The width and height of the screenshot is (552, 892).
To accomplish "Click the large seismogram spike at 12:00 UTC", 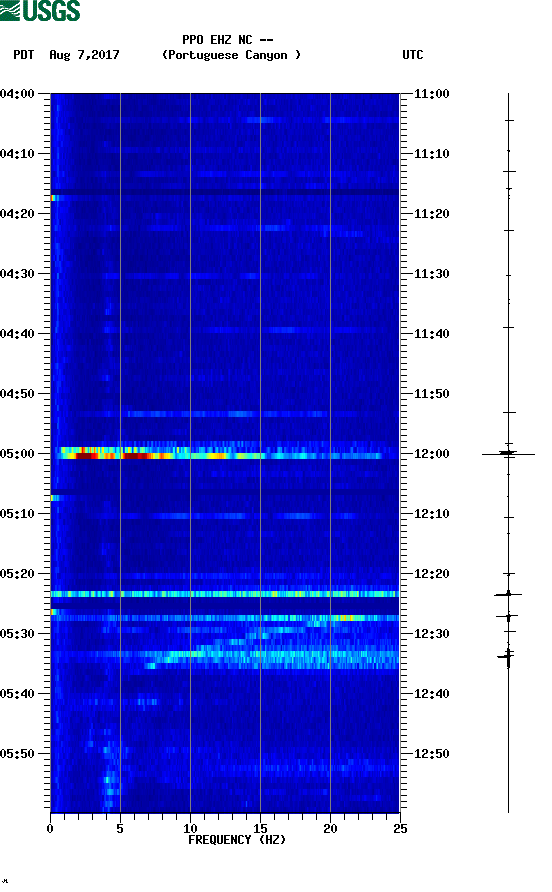I will pos(508,454).
